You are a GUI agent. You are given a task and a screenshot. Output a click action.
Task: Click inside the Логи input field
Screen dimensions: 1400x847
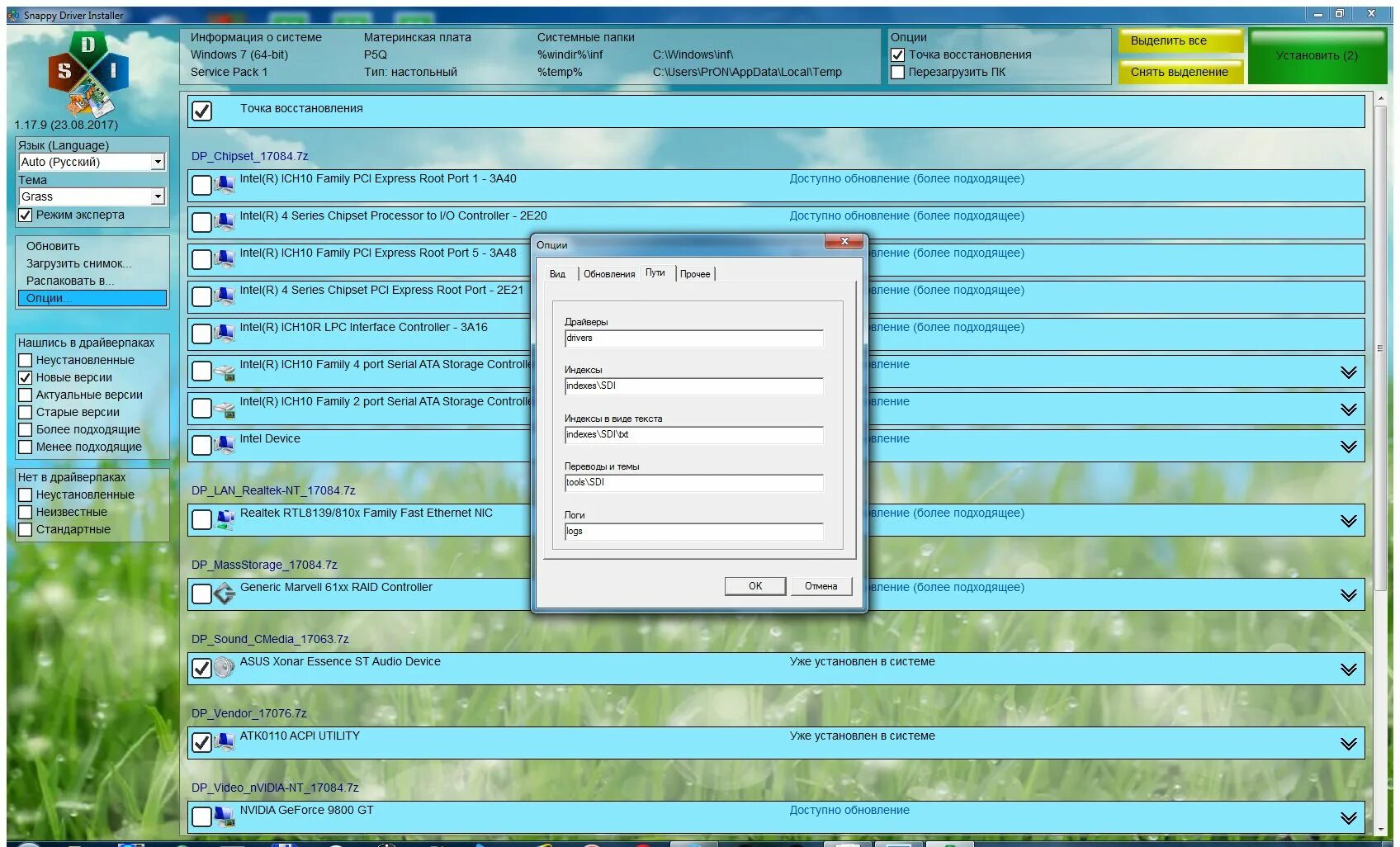[x=693, y=531]
